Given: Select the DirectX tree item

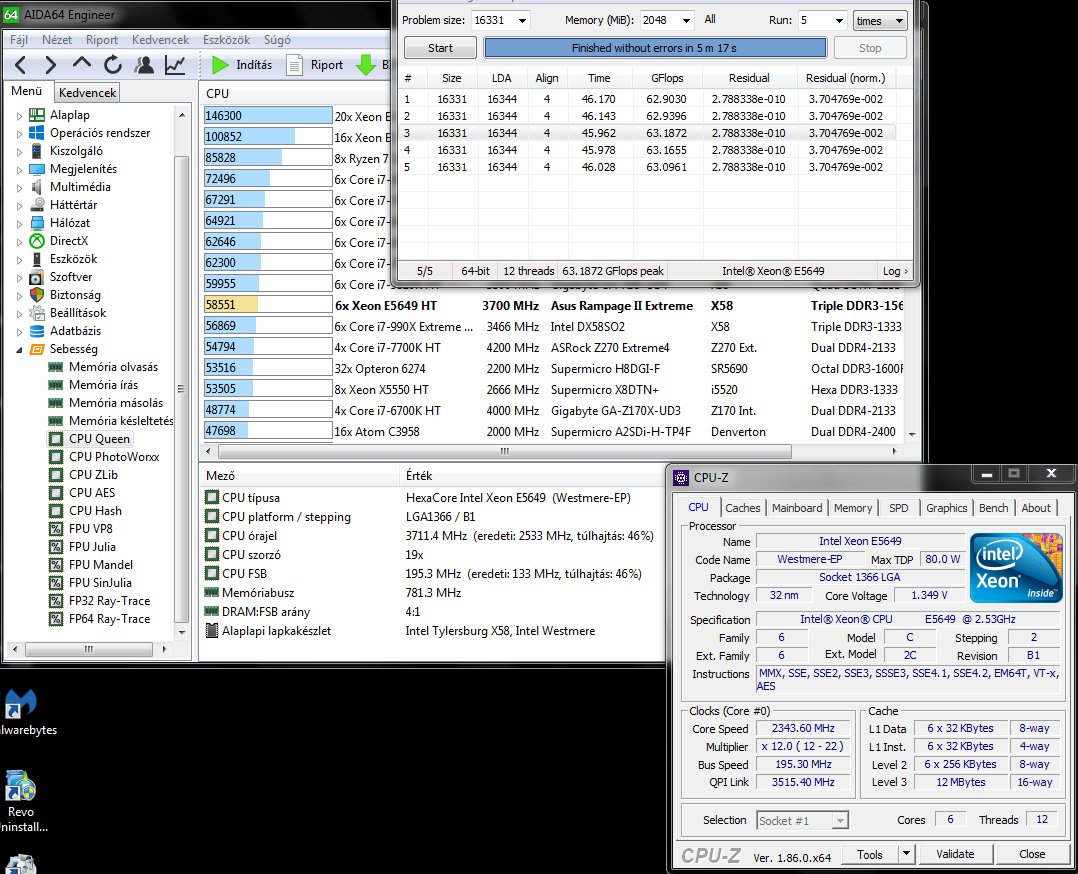Looking at the screenshot, I should [x=69, y=241].
